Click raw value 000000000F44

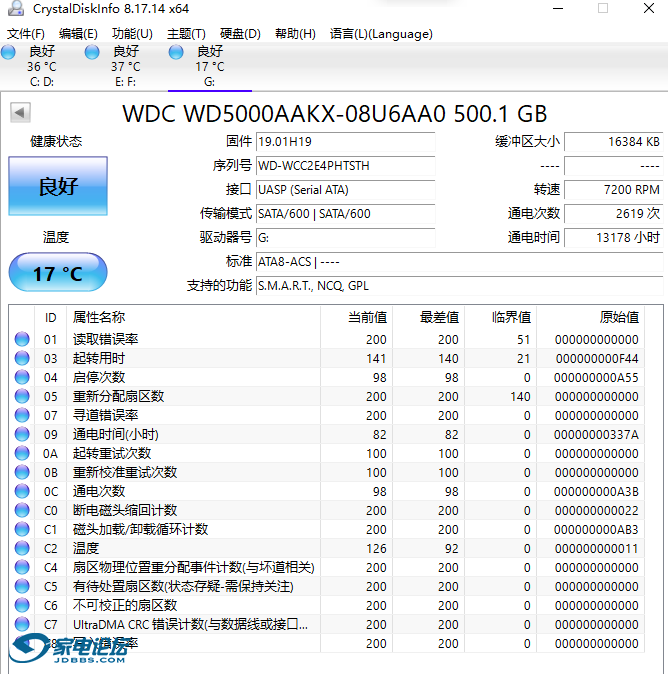click(597, 358)
